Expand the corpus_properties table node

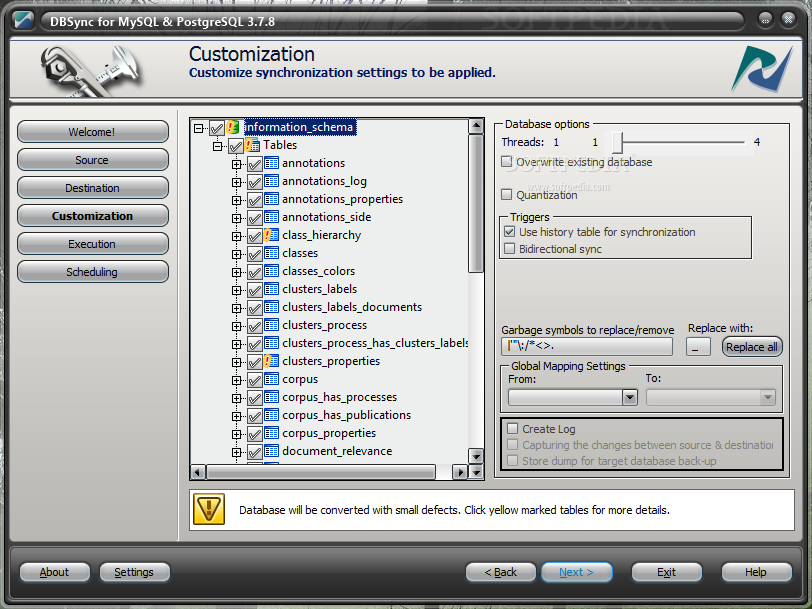pyautogui.click(x=236, y=434)
